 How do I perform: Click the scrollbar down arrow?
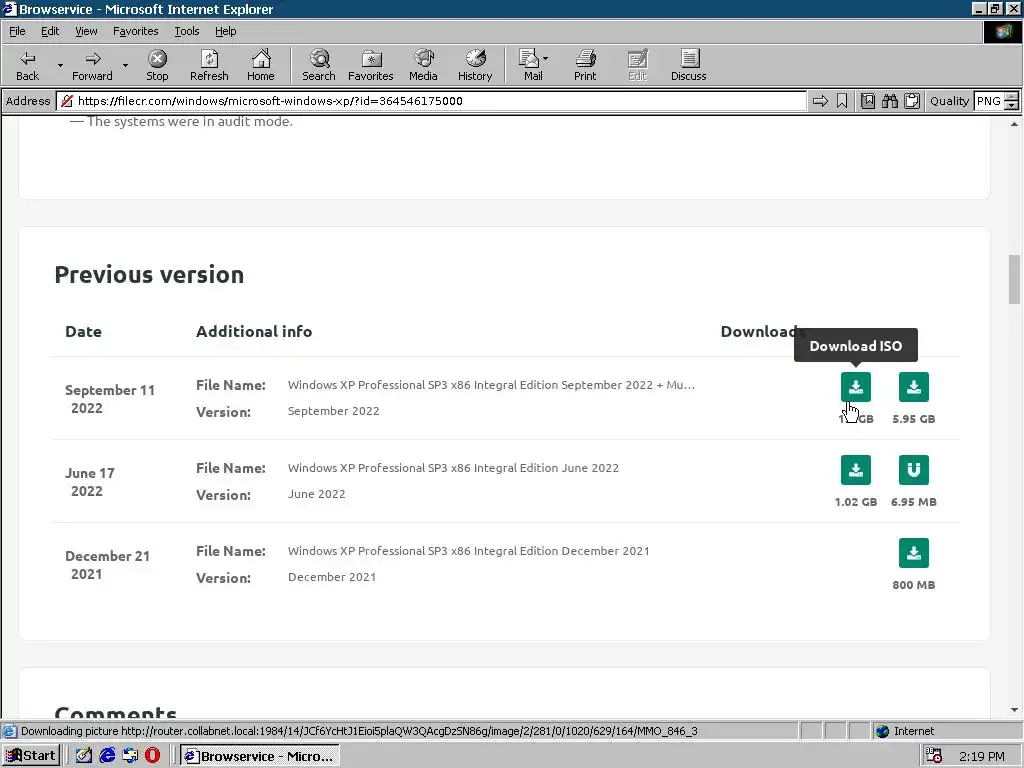pos(1014,710)
